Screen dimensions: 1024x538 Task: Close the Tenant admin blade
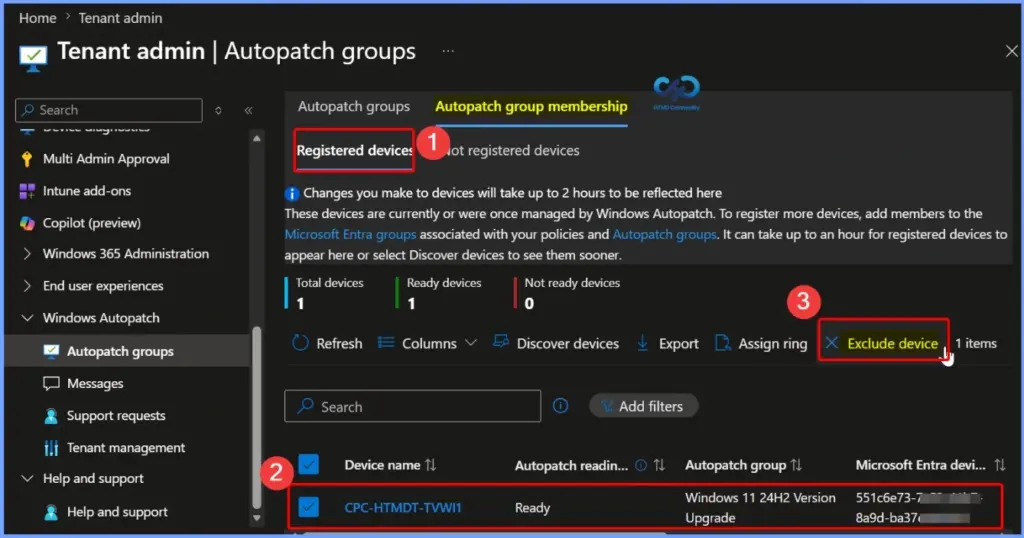coord(1011,51)
